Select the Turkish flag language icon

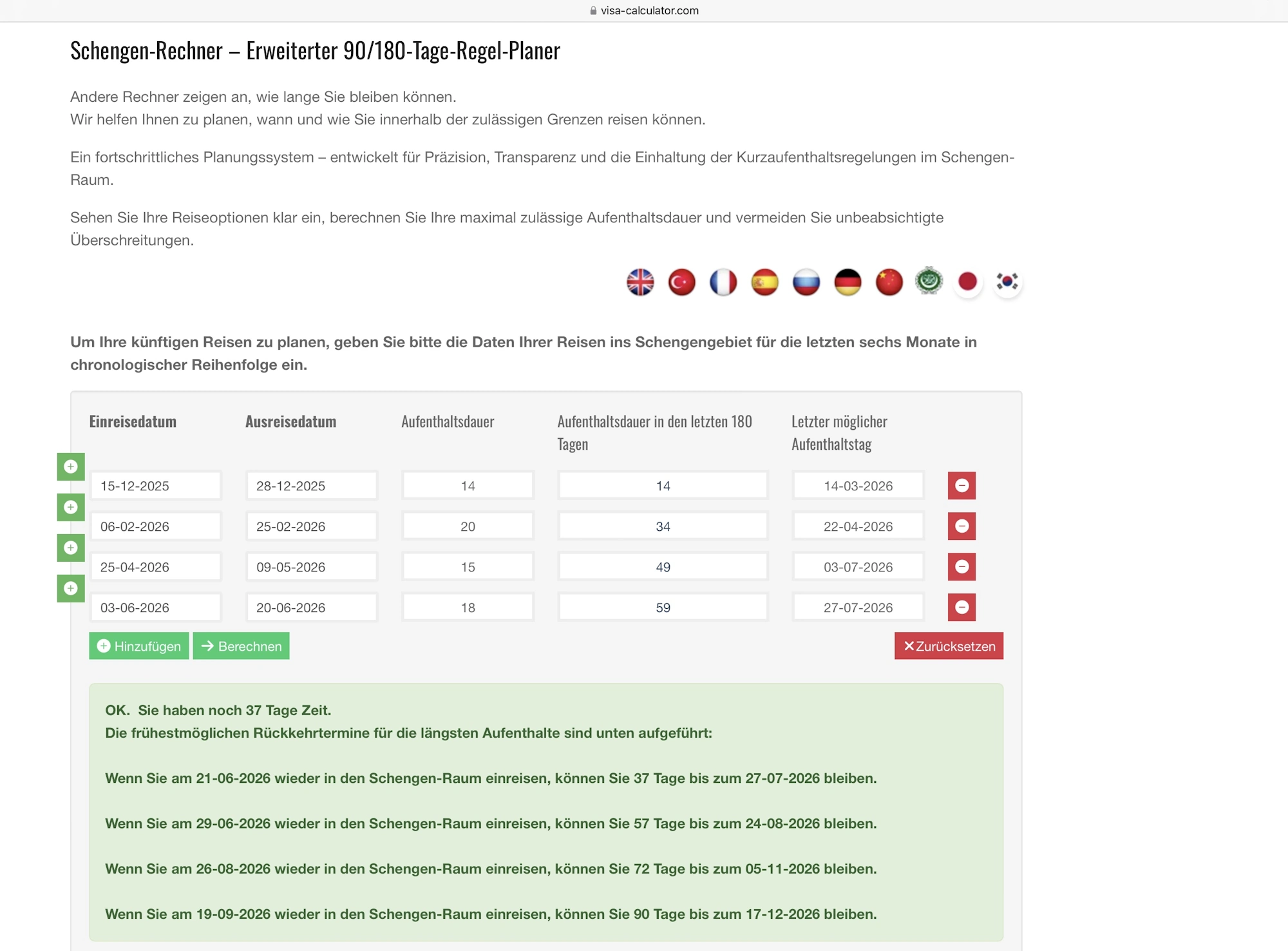click(681, 282)
